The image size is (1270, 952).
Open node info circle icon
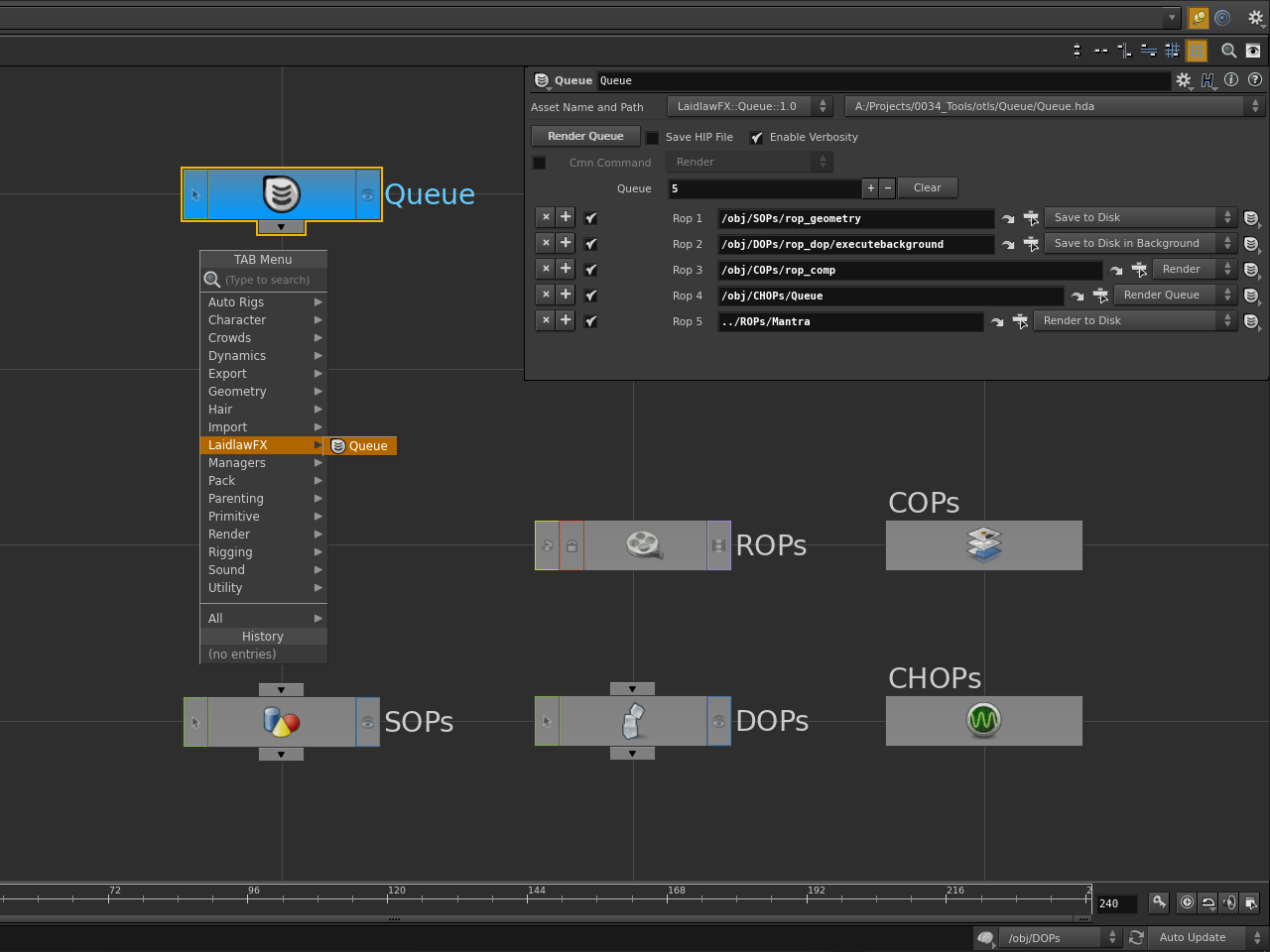pos(1231,80)
